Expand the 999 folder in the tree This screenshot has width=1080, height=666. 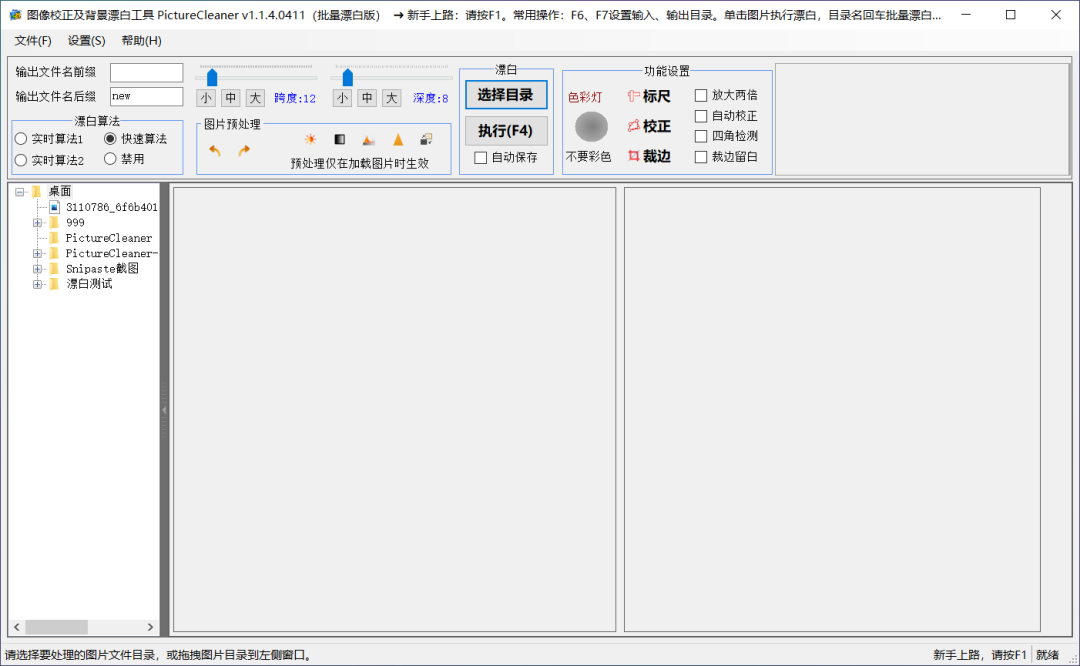click(x=38, y=223)
